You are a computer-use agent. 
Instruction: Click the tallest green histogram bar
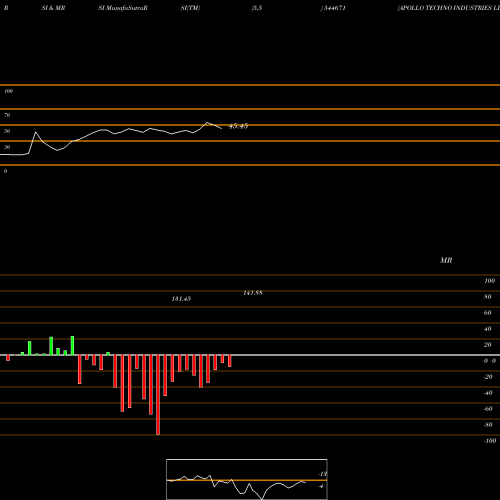tap(72, 346)
